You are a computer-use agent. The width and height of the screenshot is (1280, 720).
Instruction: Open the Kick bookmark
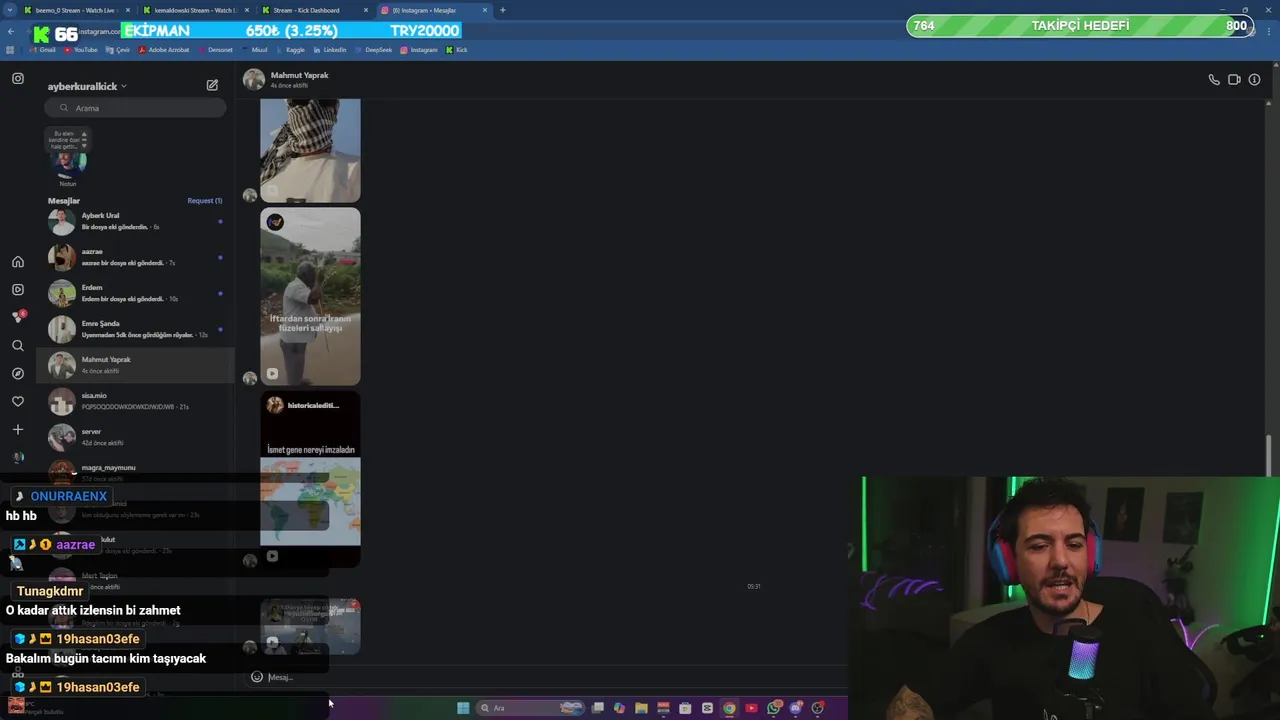tap(456, 50)
